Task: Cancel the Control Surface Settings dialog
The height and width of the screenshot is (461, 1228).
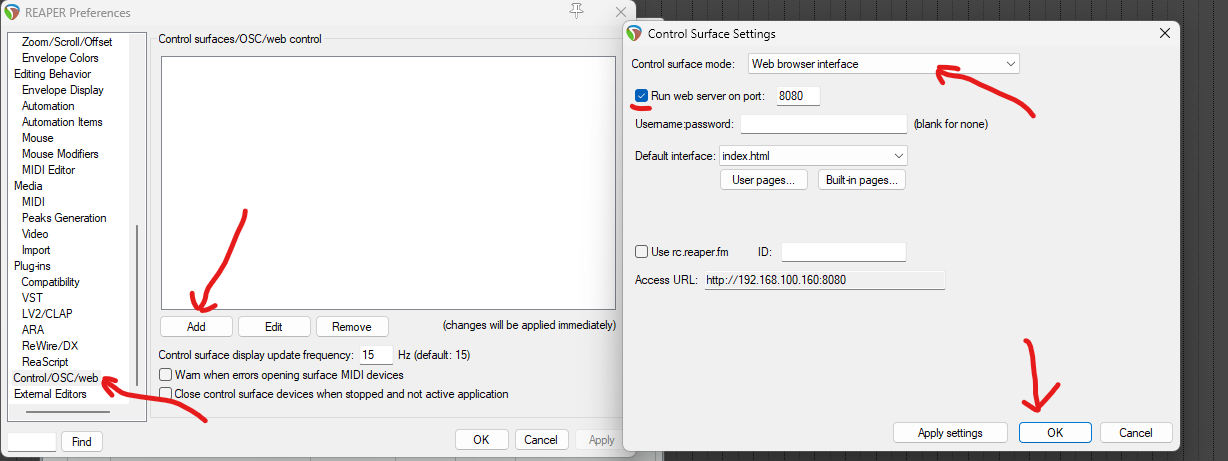Action: click(x=1136, y=433)
